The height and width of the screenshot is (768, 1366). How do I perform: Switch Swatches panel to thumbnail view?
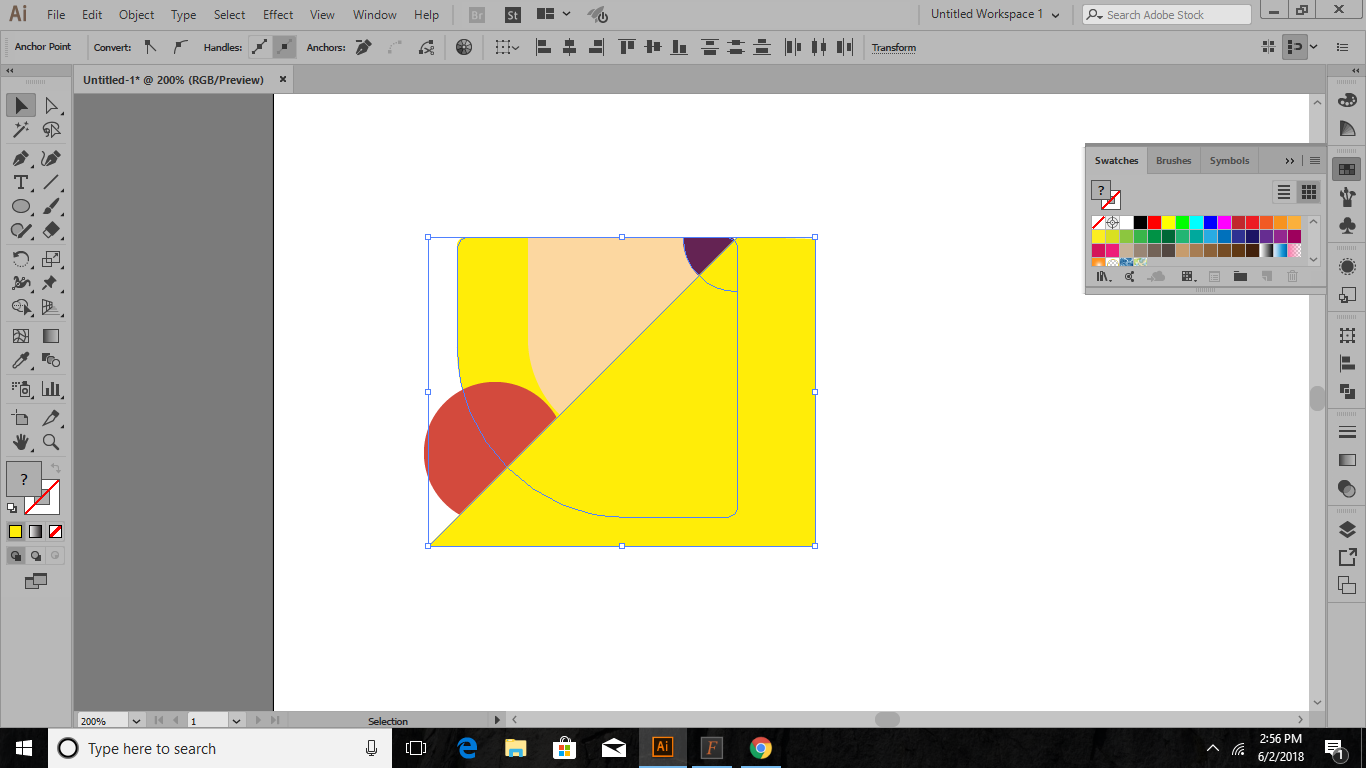(x=1308, y=192)
